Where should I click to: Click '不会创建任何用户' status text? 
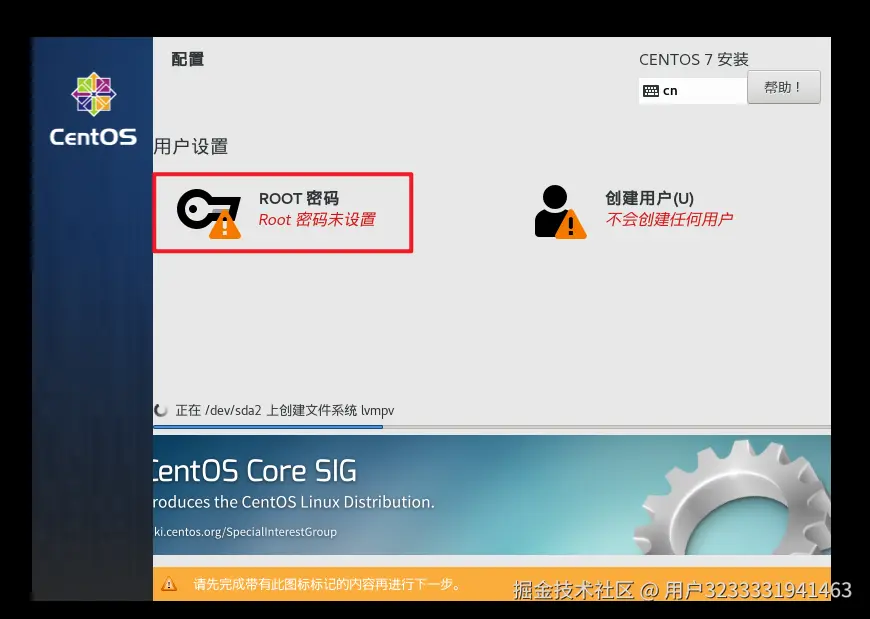[x=669, y=220]
